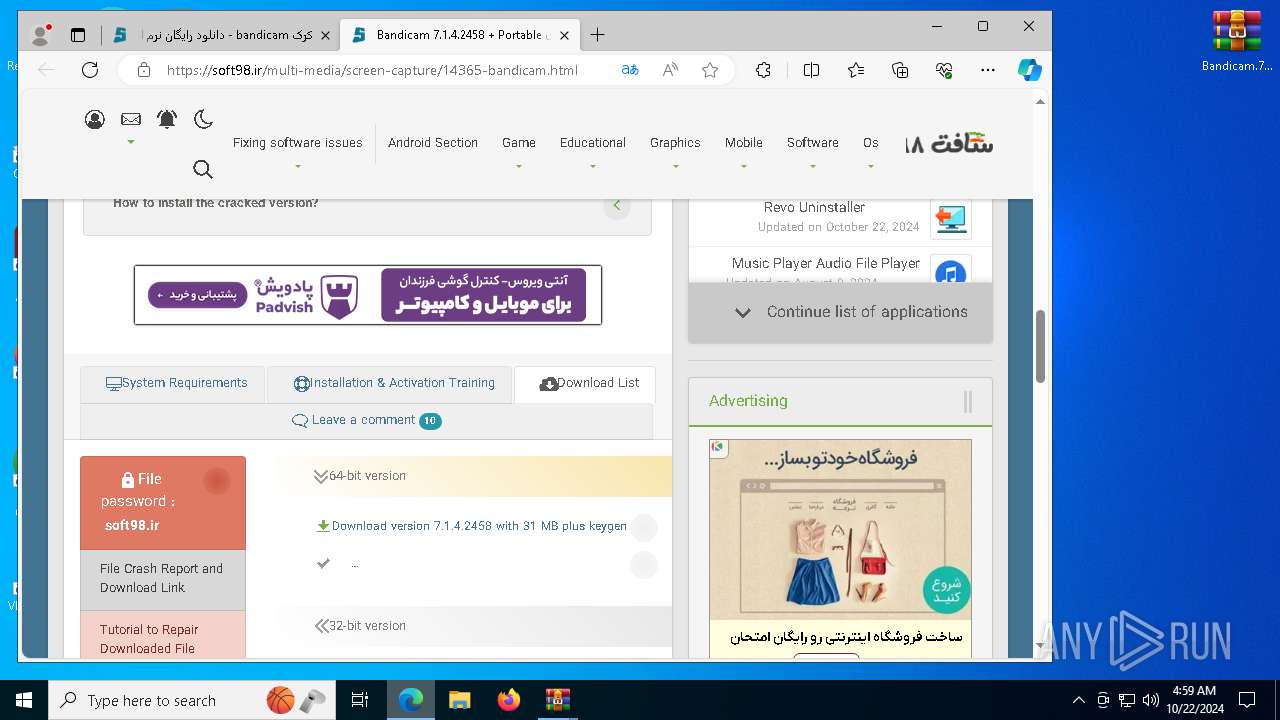
Task: Open user account icon on site
Action: (95, 120)
